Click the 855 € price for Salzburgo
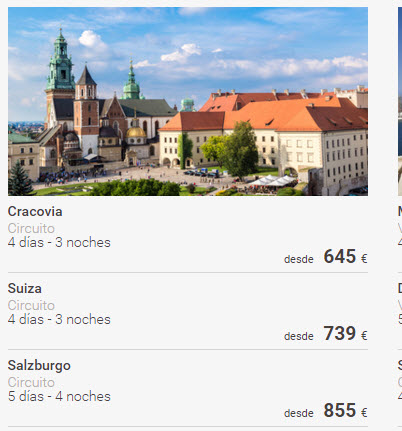The image size is (402, 431). (x=345, y=410)
